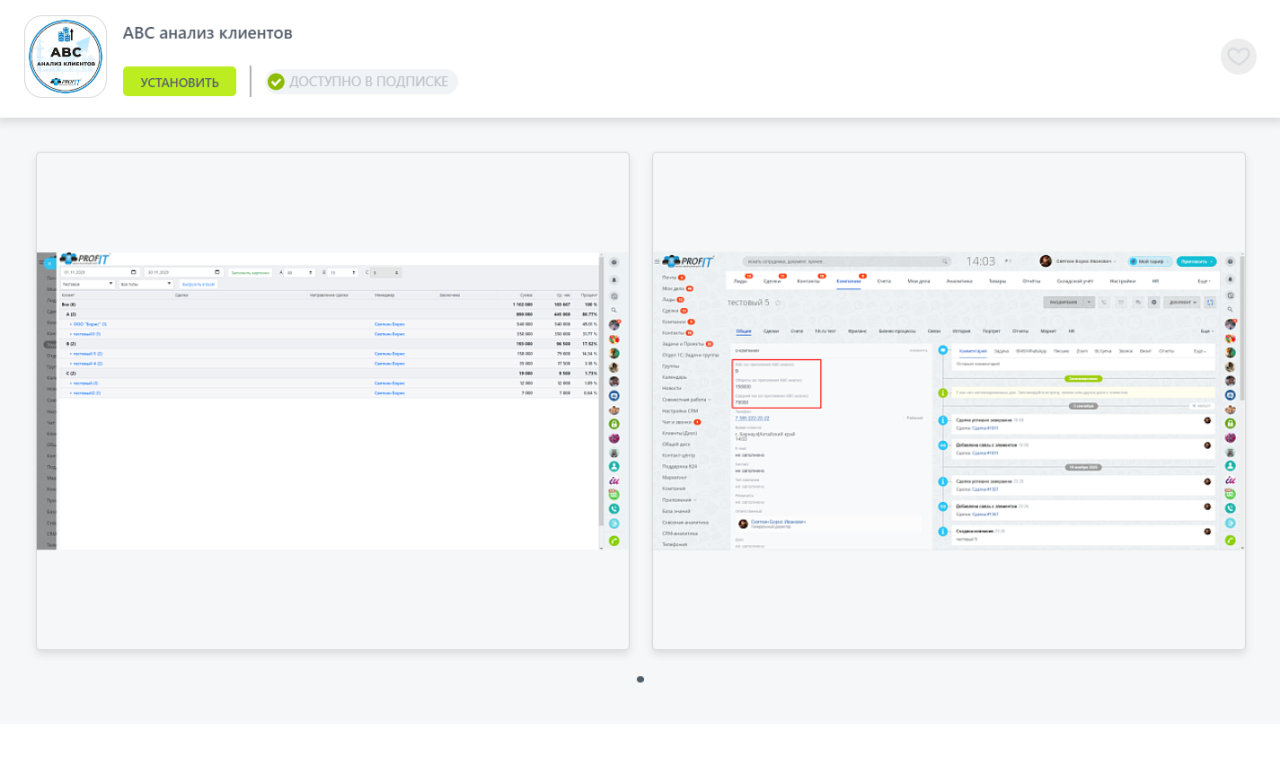Add the app to favorites via heart icon
This screenshot has height=775, width=1280.
click(x=1238, y=57)
